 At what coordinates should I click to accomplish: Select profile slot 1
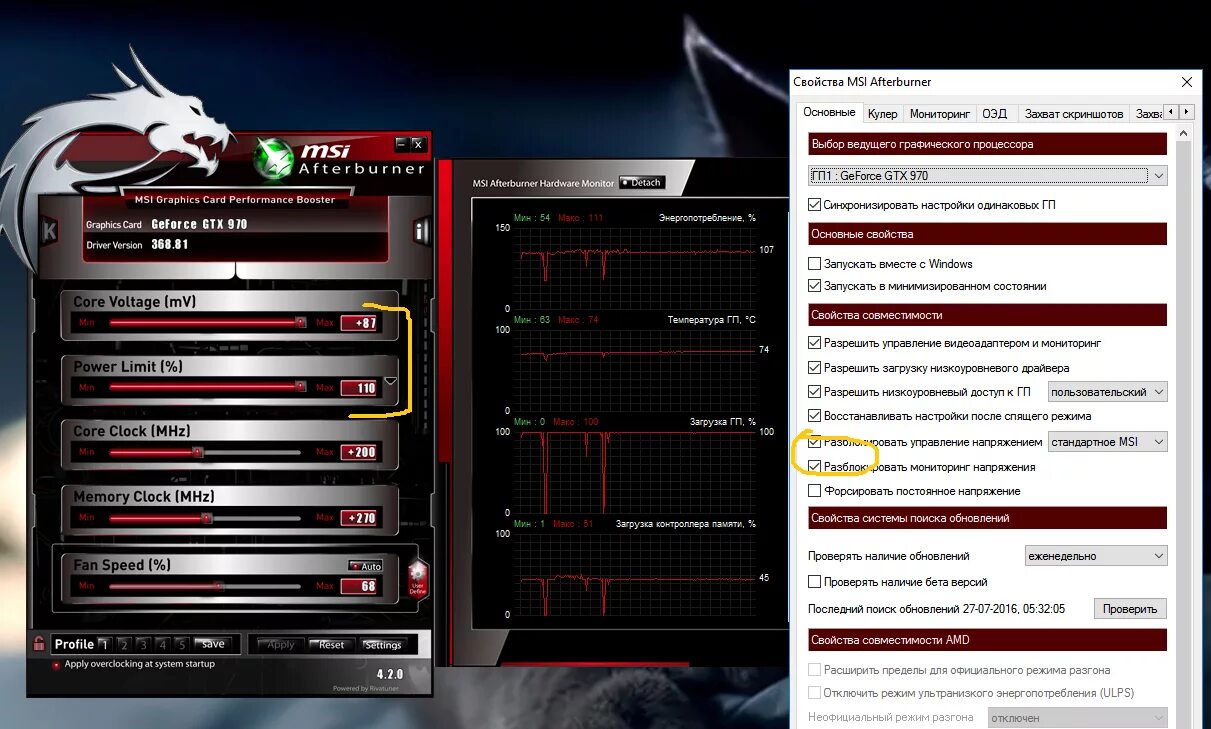(x=105, y=644)
